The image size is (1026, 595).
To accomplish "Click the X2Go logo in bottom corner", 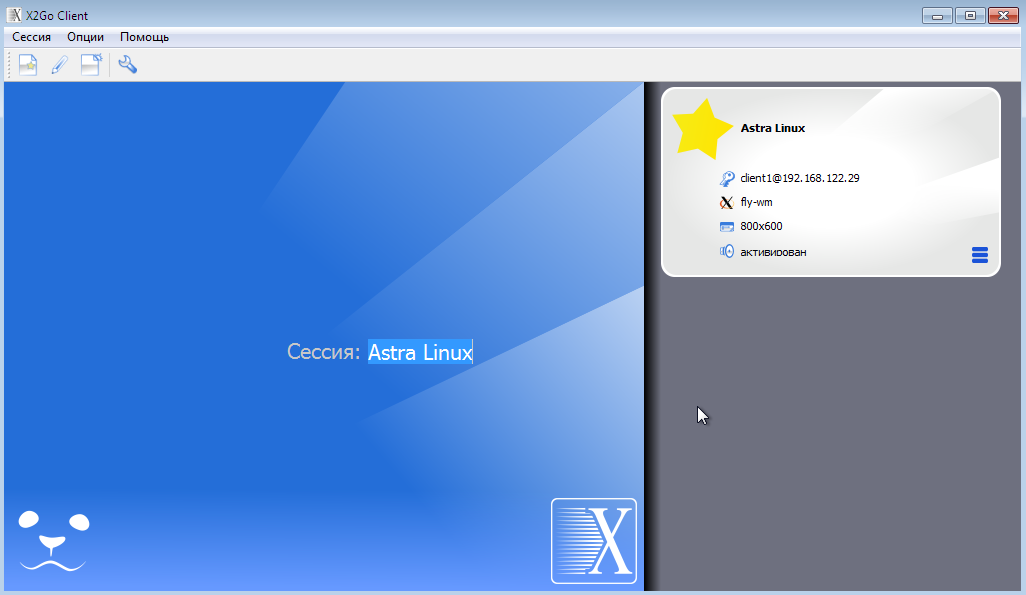I will [593, 540].
